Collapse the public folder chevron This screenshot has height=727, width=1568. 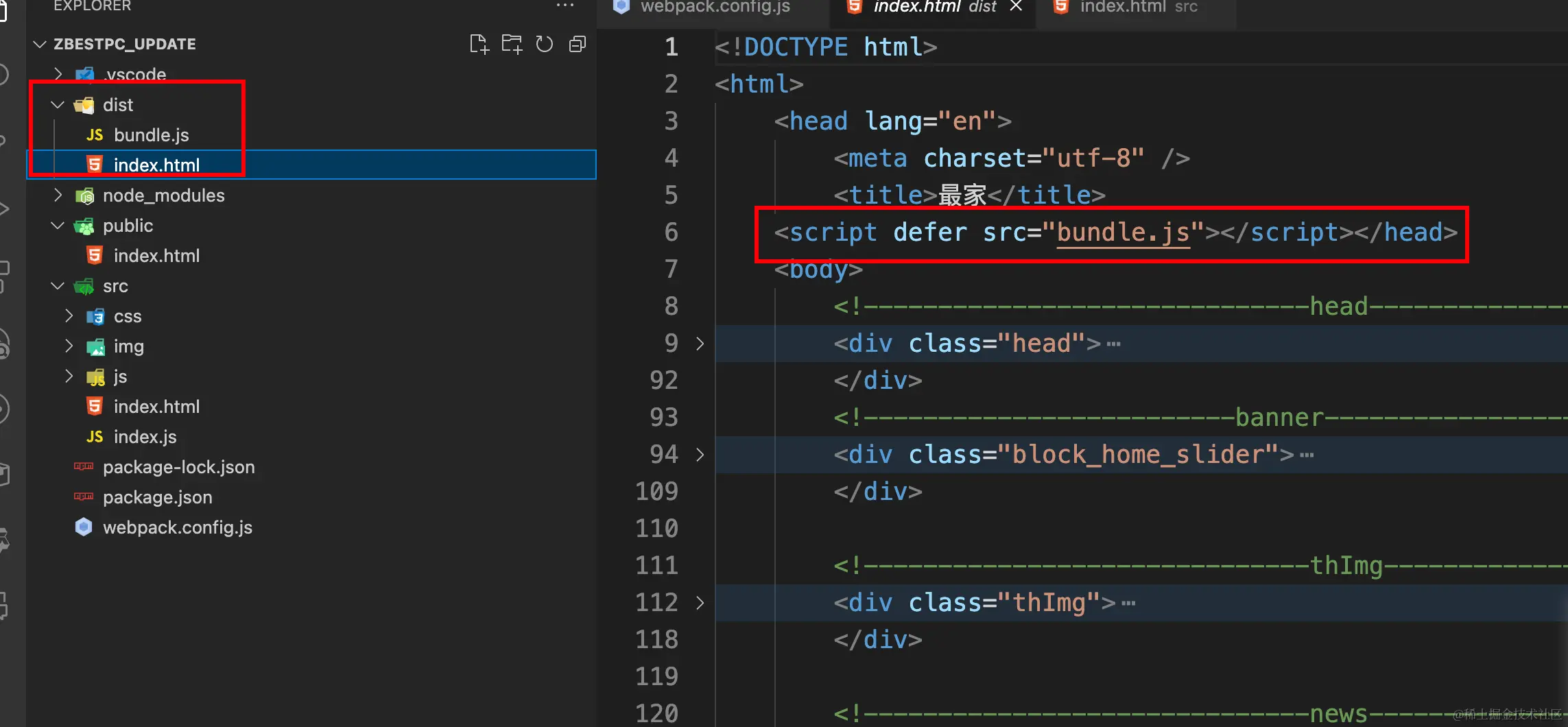click(x=58, y=226)
